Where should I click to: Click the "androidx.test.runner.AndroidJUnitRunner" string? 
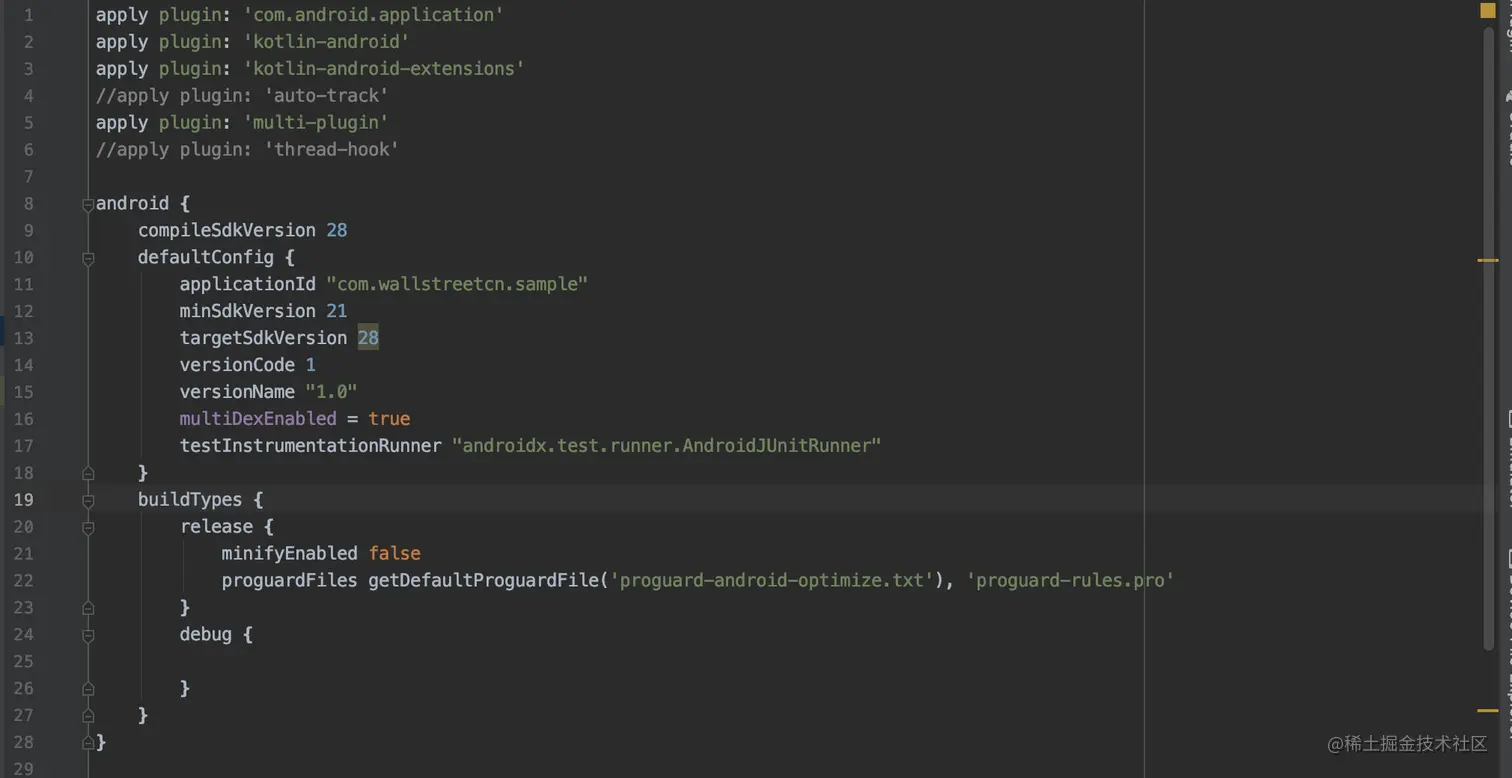pyautogui.click(x=667, y=447)
